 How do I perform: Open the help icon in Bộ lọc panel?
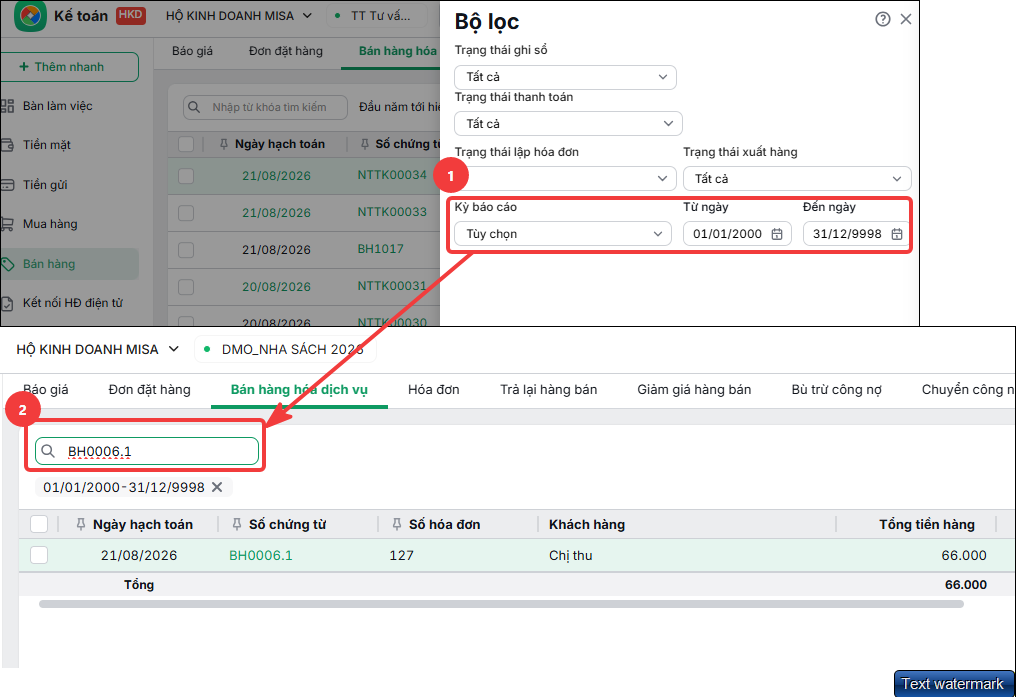pyautogui.click(x=883, y=19)
